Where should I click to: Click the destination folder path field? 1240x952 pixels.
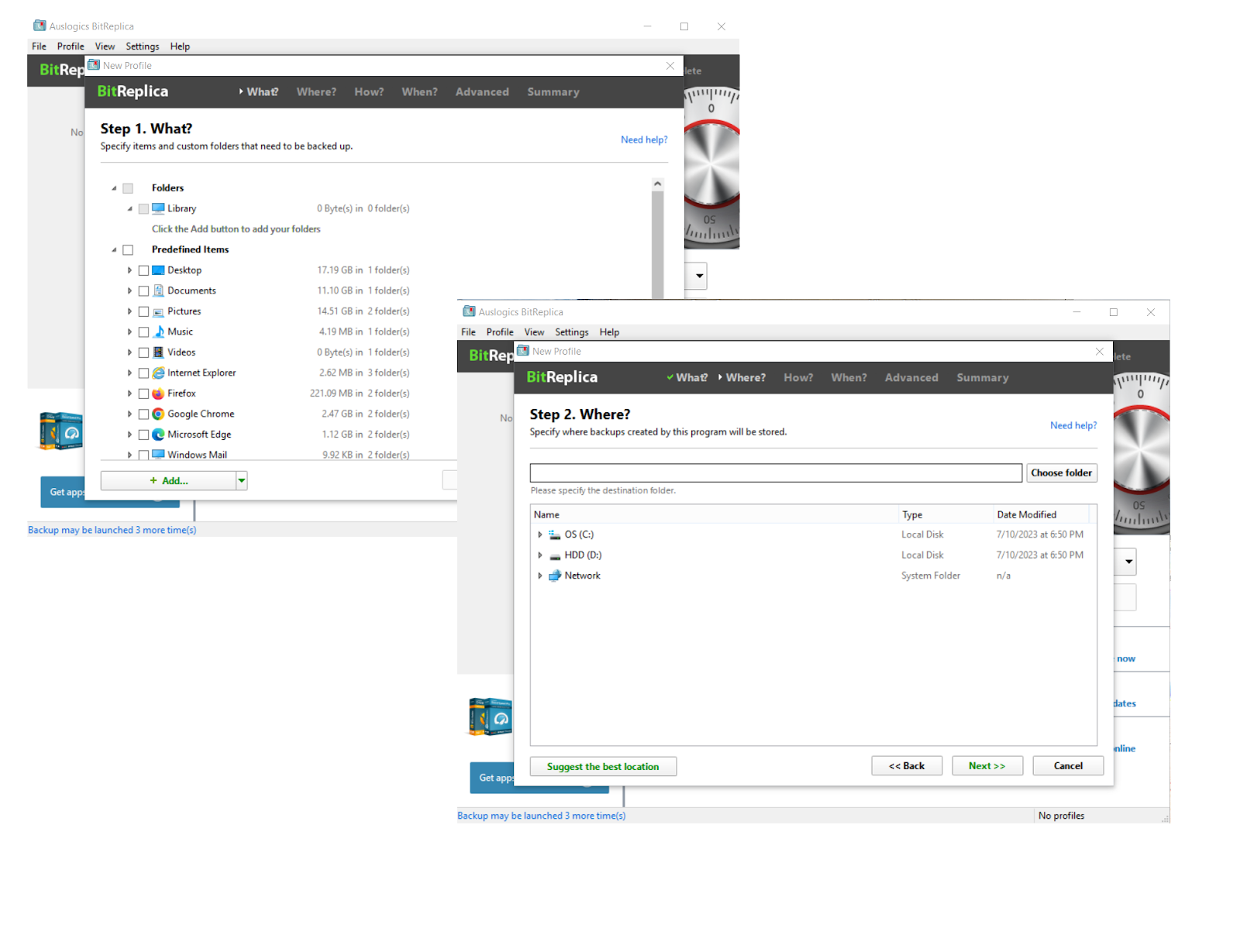[776, 473]
